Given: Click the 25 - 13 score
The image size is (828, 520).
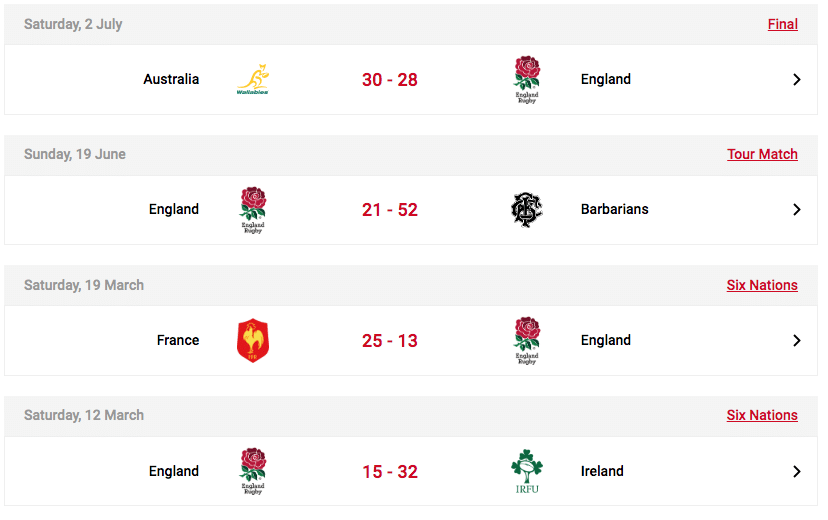Looking at the screenshot, I should pos(390,341).
